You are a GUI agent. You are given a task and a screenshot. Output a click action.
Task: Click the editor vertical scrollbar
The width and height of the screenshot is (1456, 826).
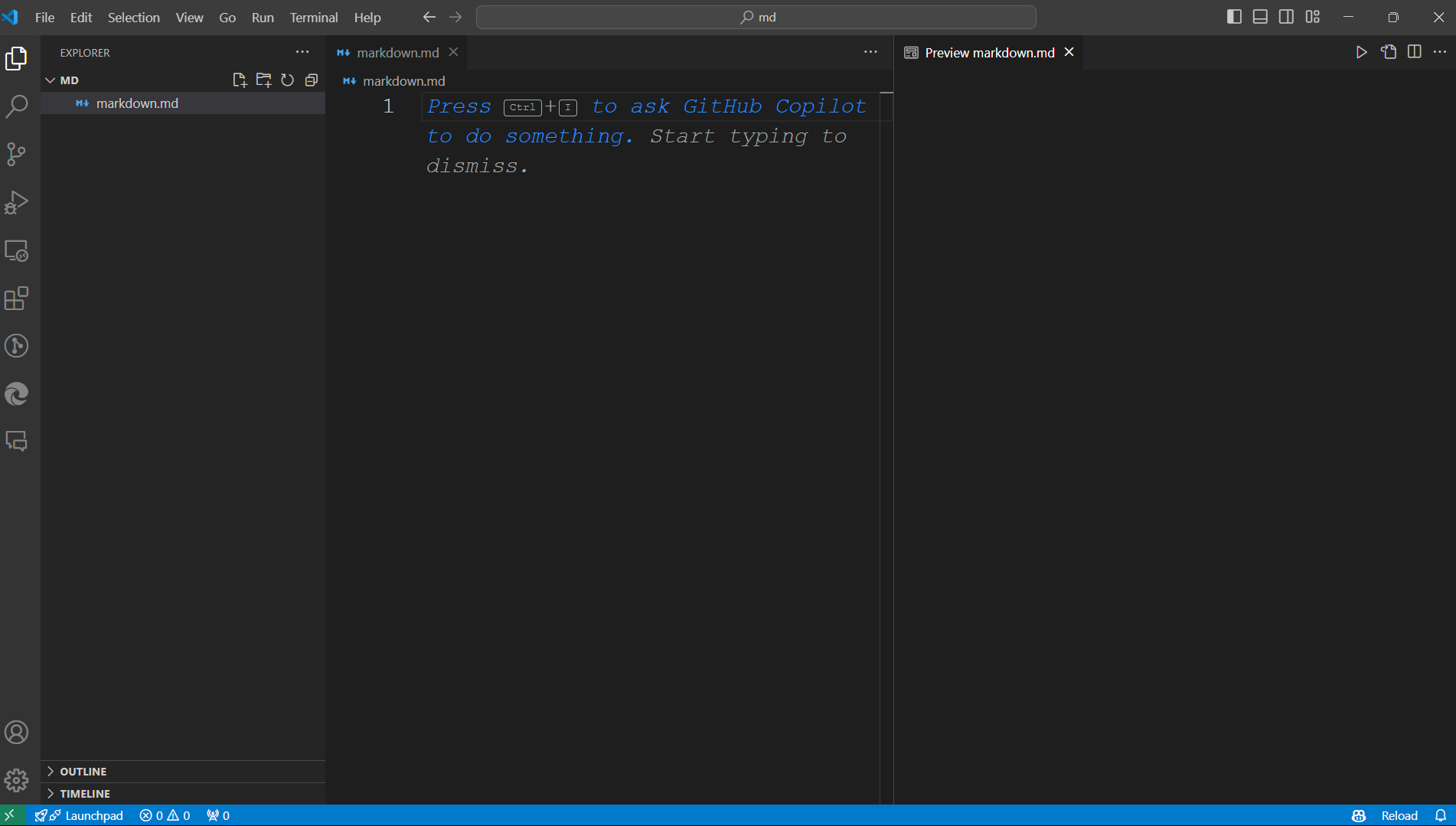tap(886, 448)
